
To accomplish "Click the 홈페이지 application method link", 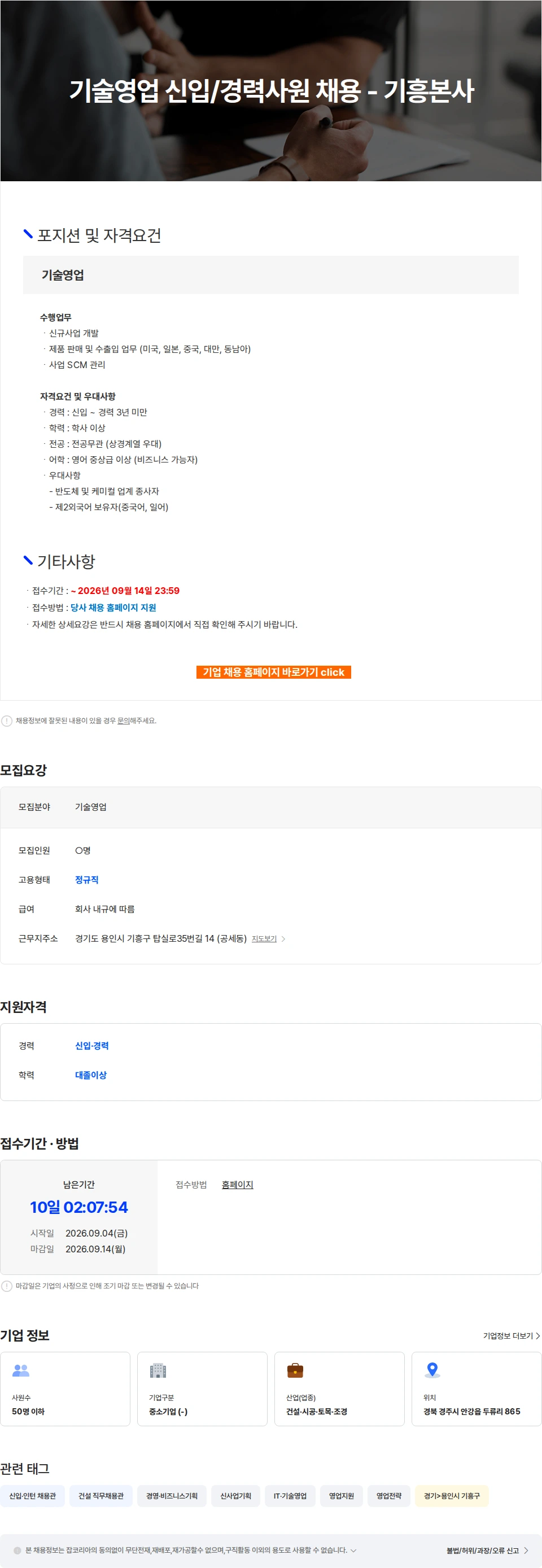I will (237, 1185).
